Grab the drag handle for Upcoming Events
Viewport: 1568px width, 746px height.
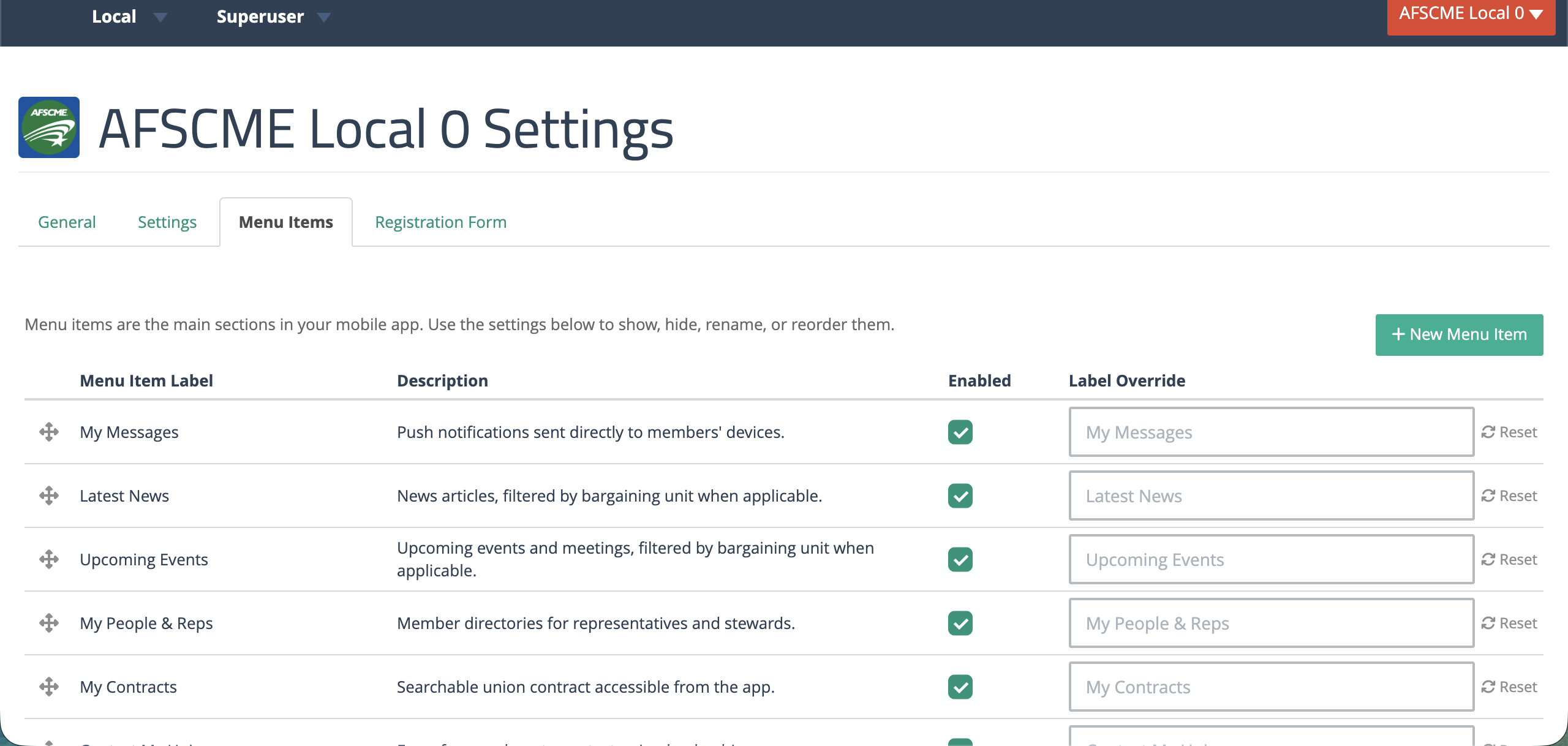(x=49, y=559)
